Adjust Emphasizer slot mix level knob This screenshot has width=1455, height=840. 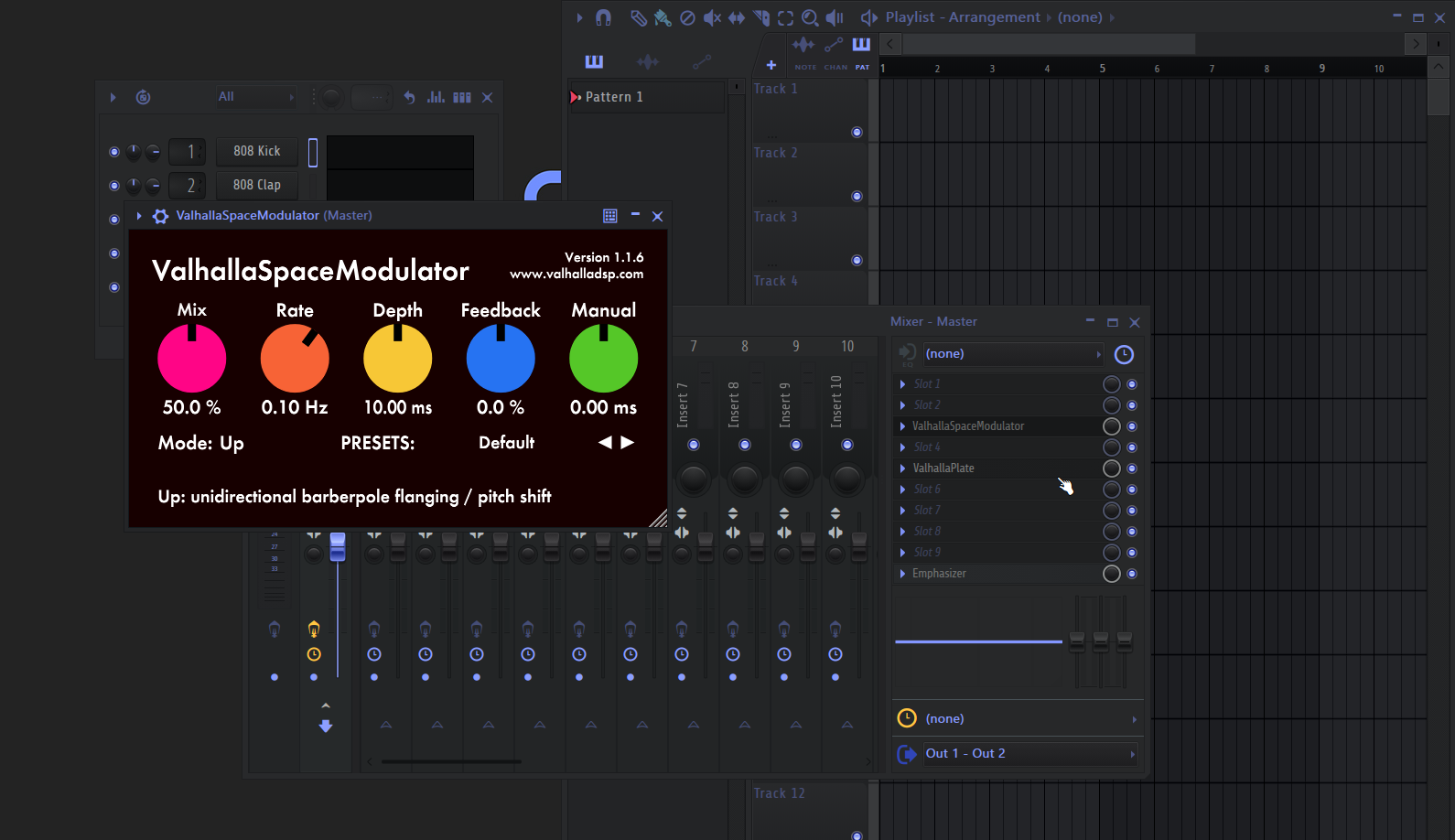[1112, 574]
